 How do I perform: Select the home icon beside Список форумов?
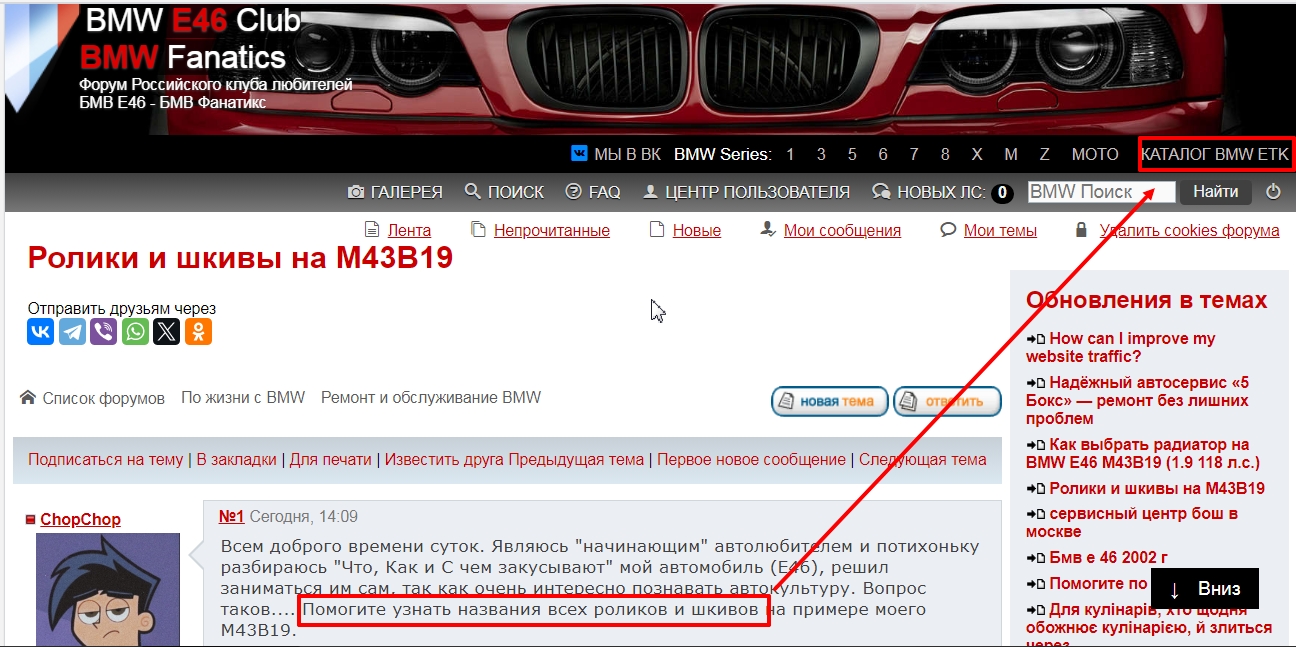(26, 396)
